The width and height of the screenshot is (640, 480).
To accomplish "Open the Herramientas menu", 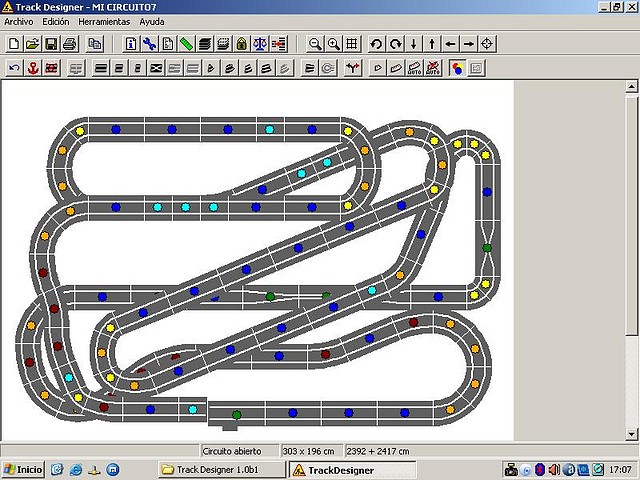I will 104,22.
